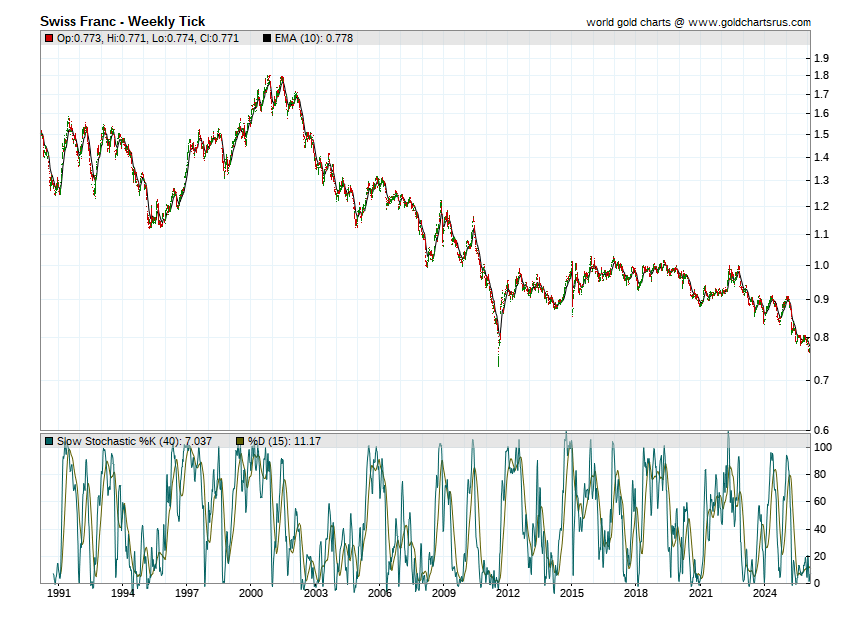850x619 pixels.
Task: Click the 2012 label on the time axis
Action: tap(508, 593)
